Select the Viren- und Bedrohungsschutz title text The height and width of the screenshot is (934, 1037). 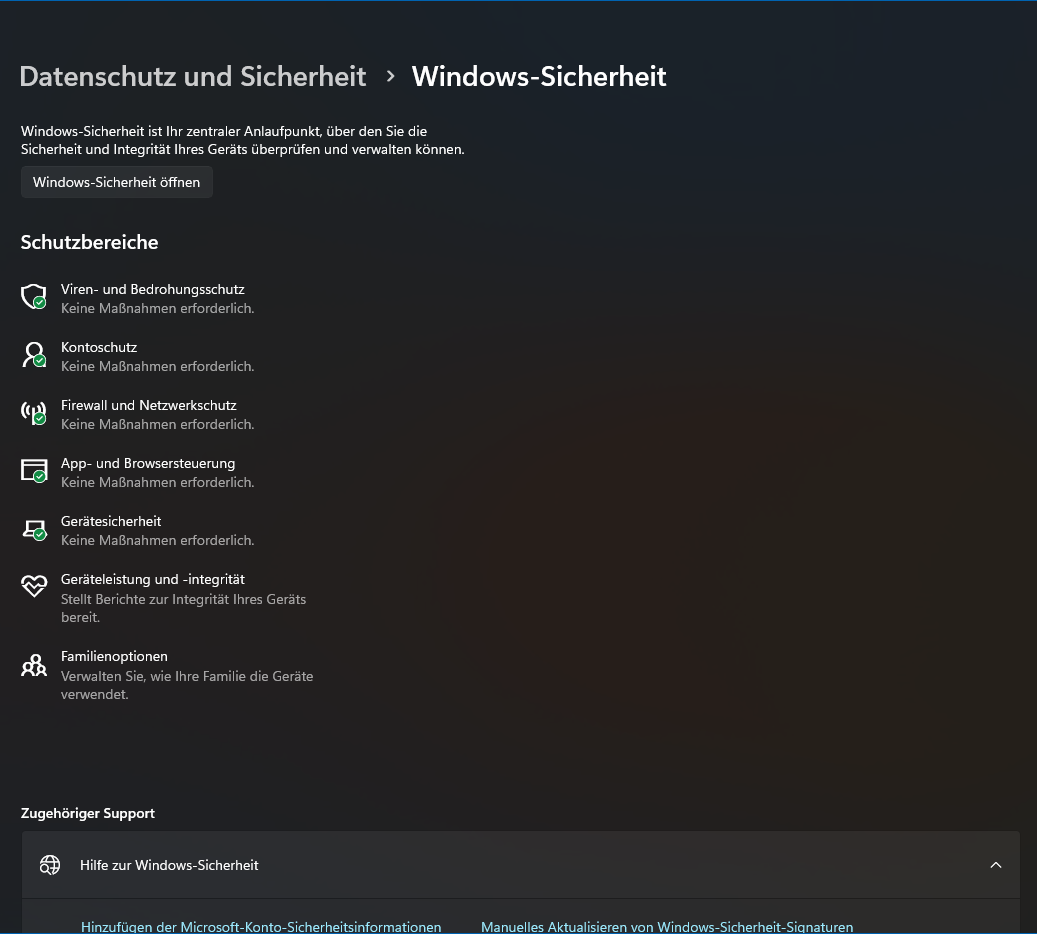[152, 289]
